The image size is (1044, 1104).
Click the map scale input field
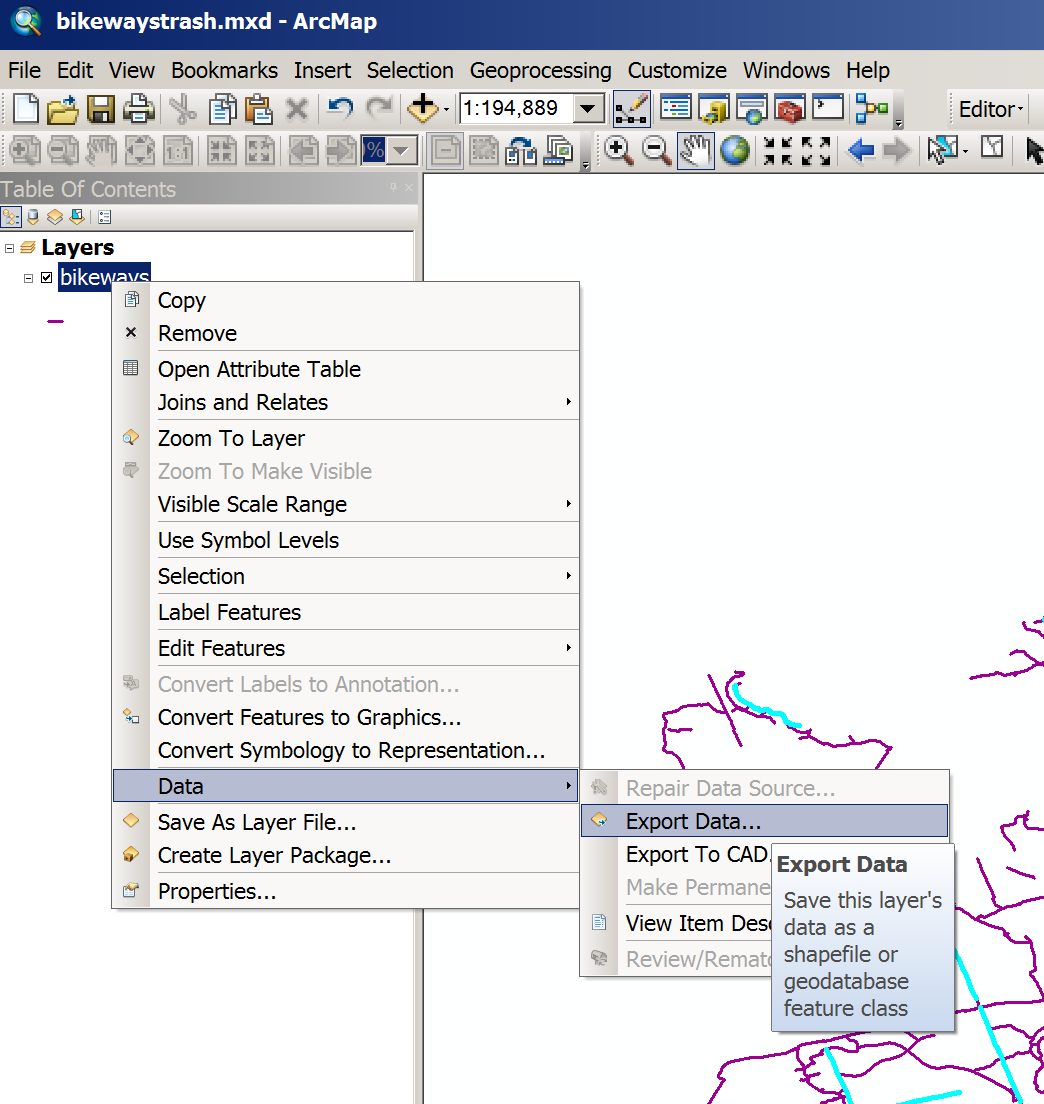516,108
